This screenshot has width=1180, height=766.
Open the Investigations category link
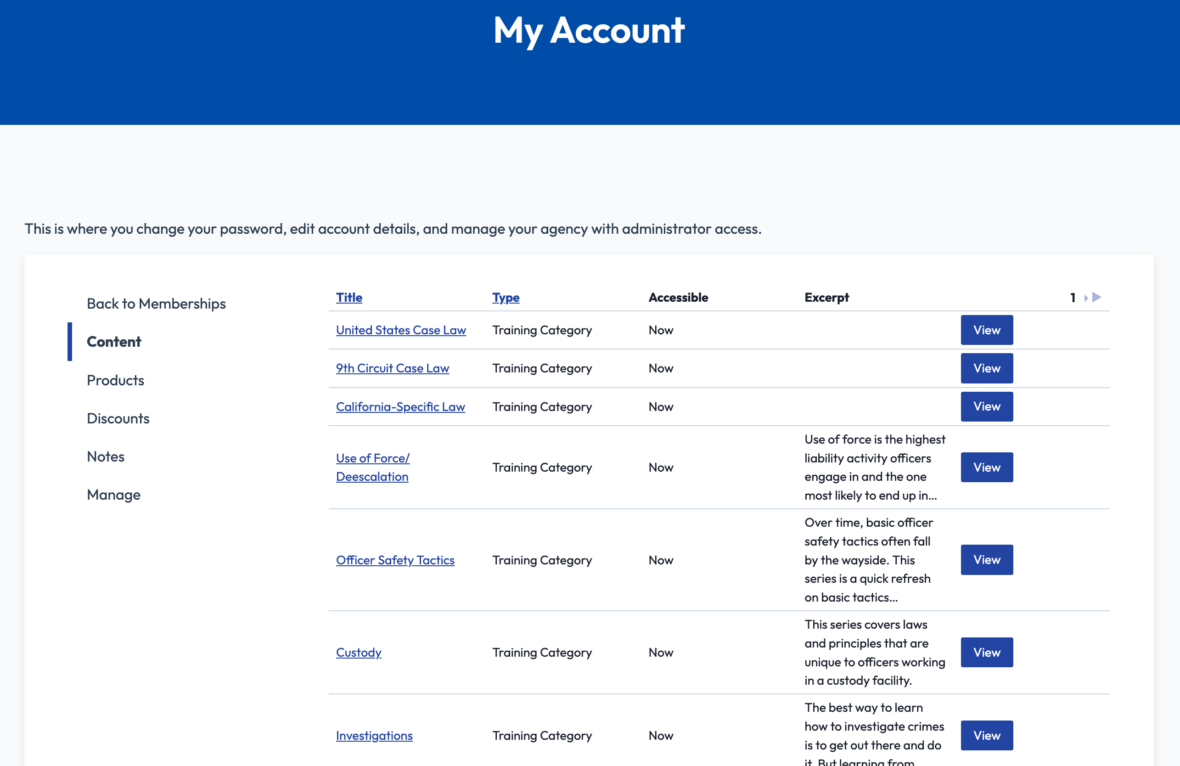(x=374, y=735)
